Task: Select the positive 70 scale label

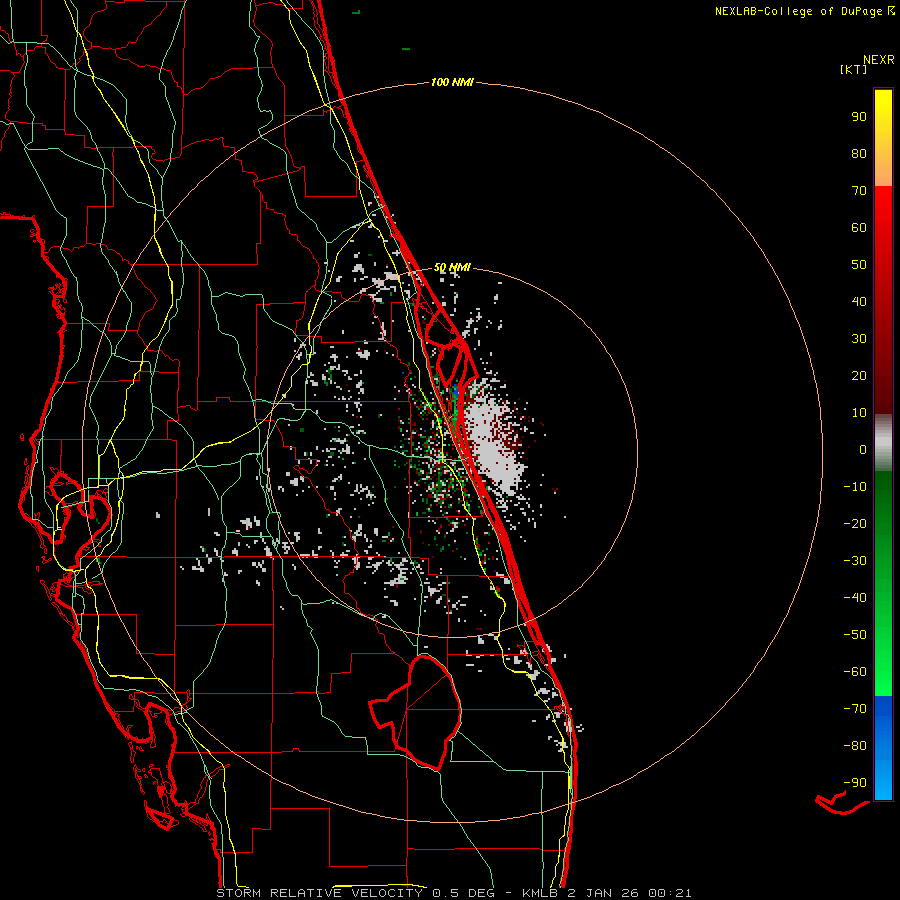Action: point(859,191)
